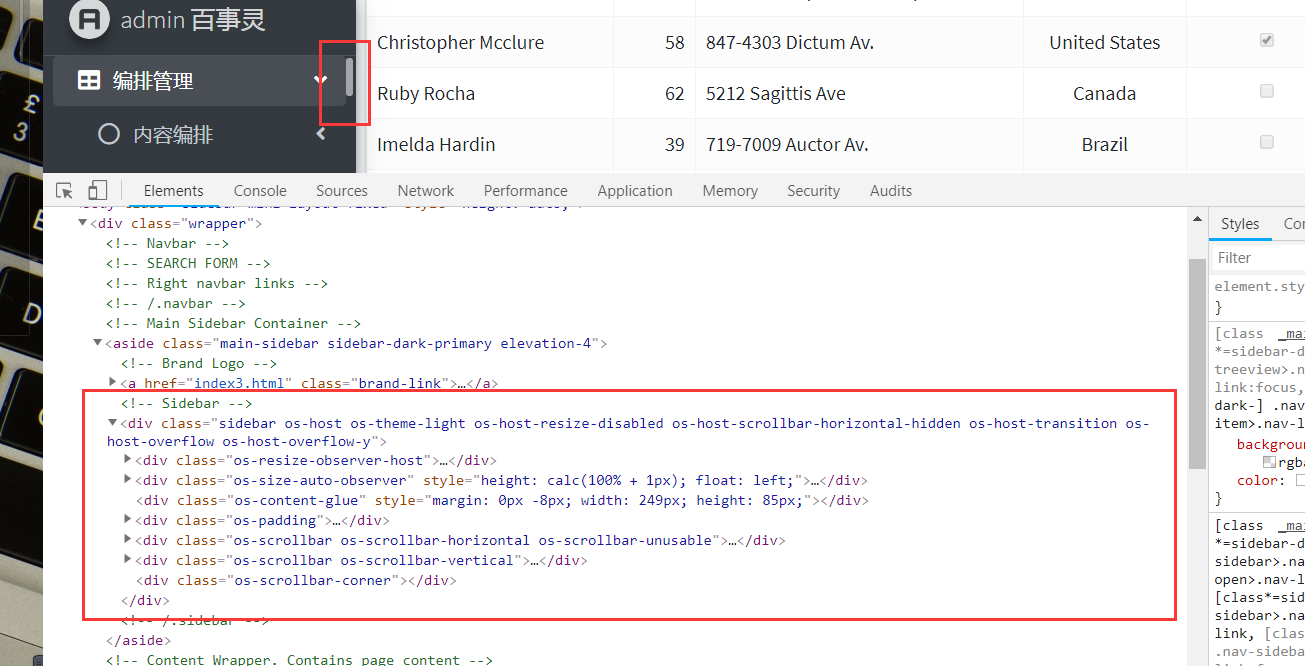The width and height of the screenshot is (1305, 666).
Task: Expand the os-resize-observer-host div node
Action: point(126,460)
